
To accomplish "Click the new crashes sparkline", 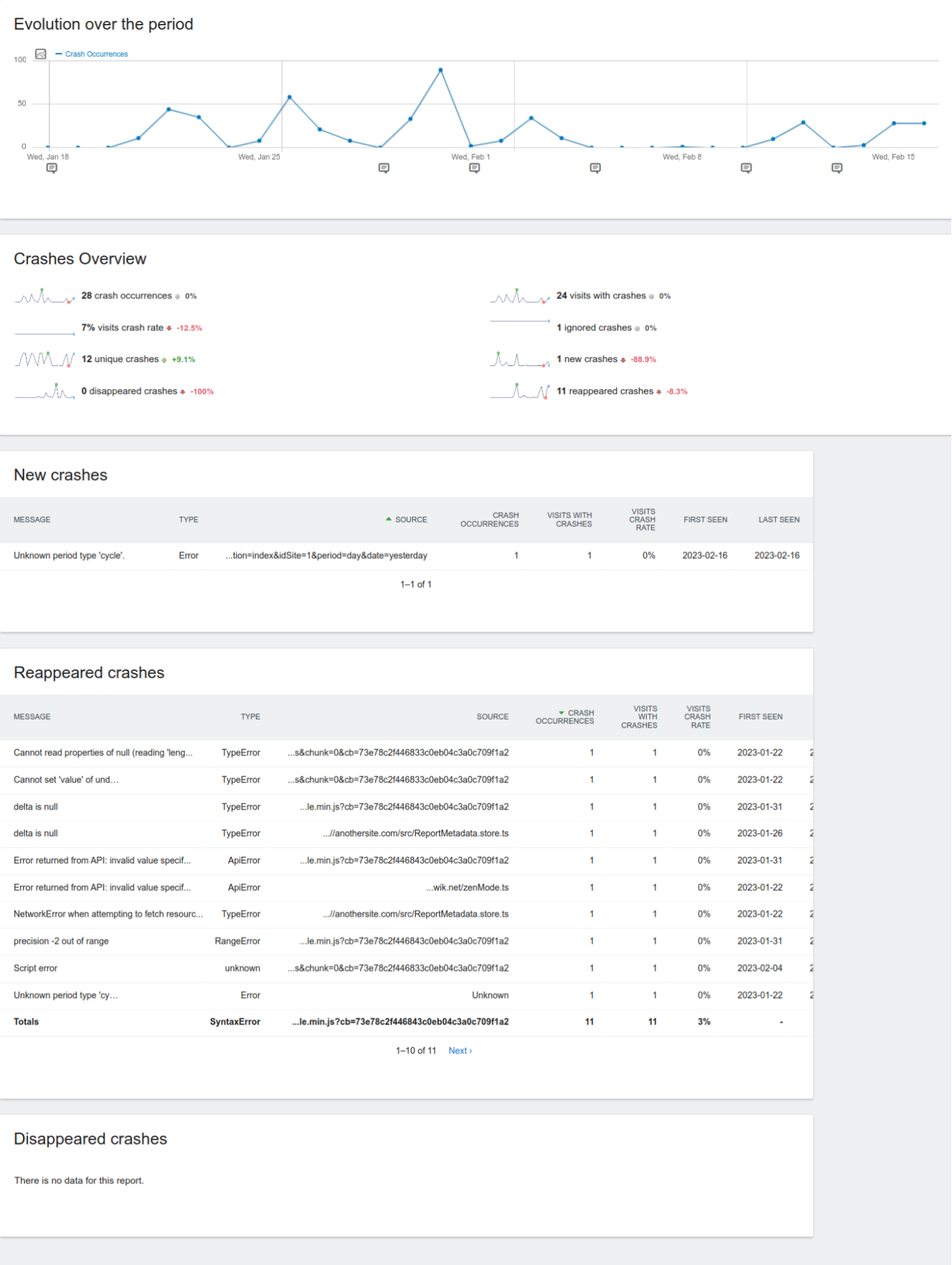I will click(520, 359).
